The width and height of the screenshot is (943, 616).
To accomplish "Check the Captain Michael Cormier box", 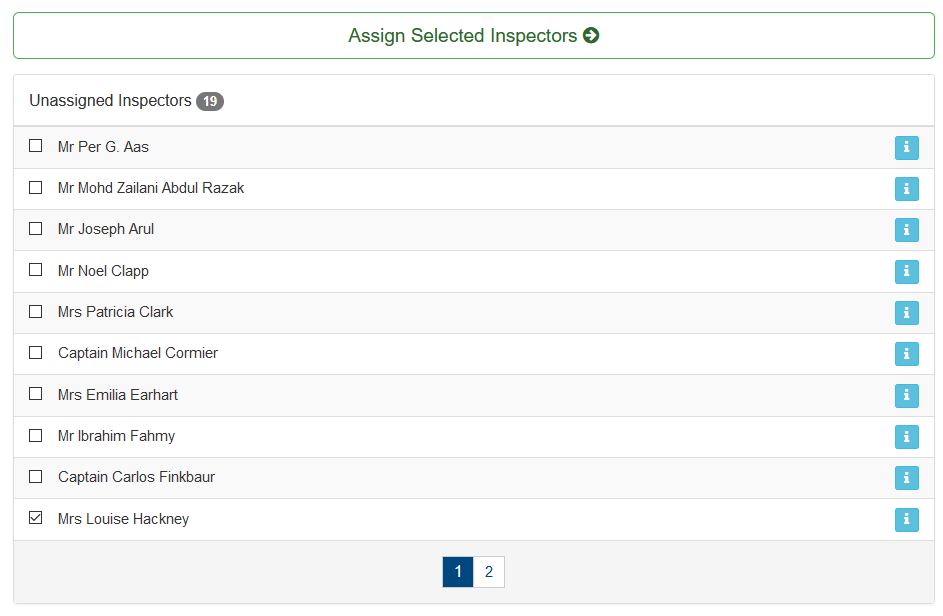I will pos(35,352).
